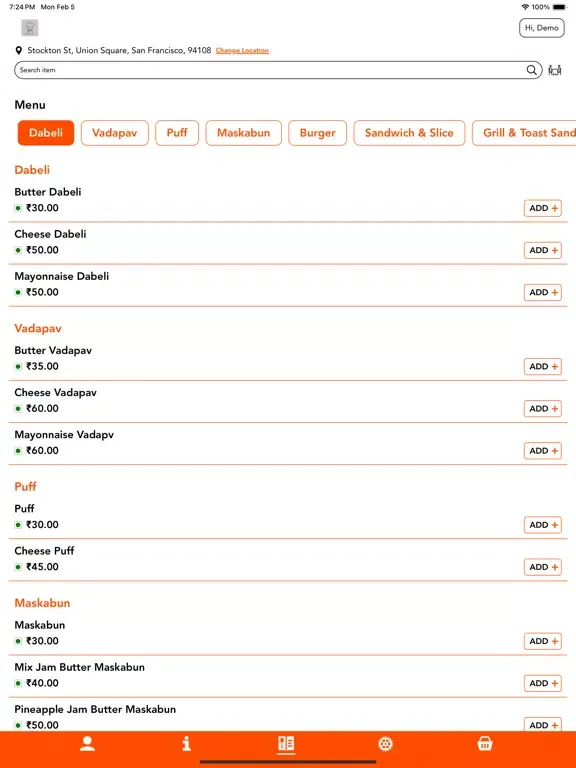
Task: Add Butter Vadapav to cart
Action: coord(543,366)
